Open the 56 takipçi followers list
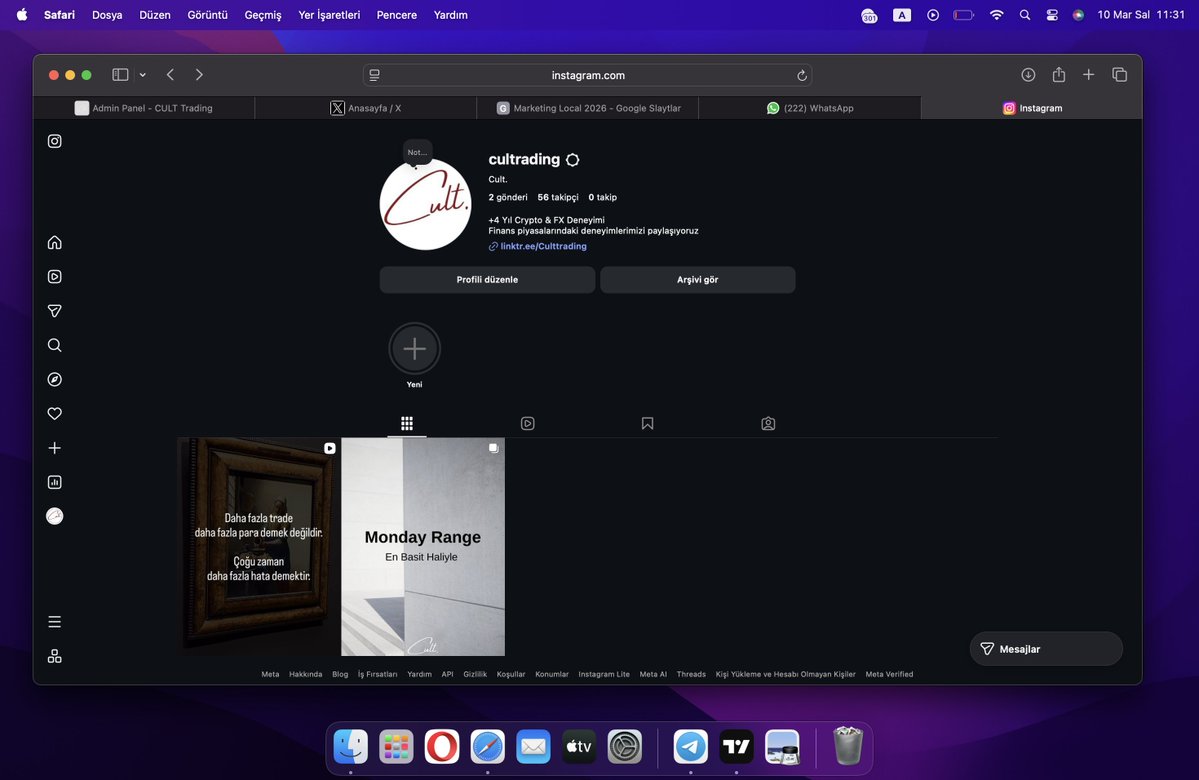This screenshot has height=780, width=1199. [x=557, y=197]
